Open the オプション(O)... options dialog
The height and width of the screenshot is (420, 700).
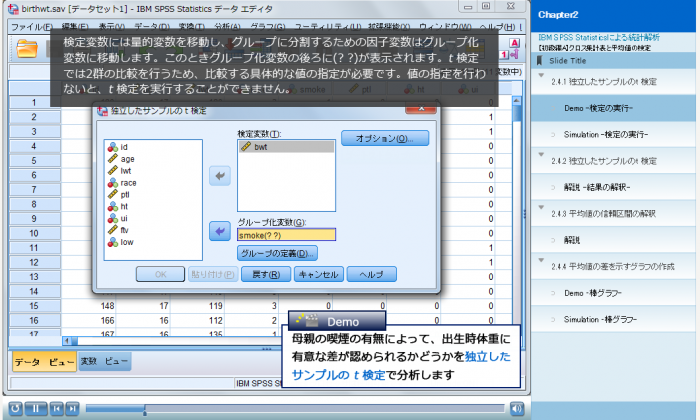(x=385, y=138)
